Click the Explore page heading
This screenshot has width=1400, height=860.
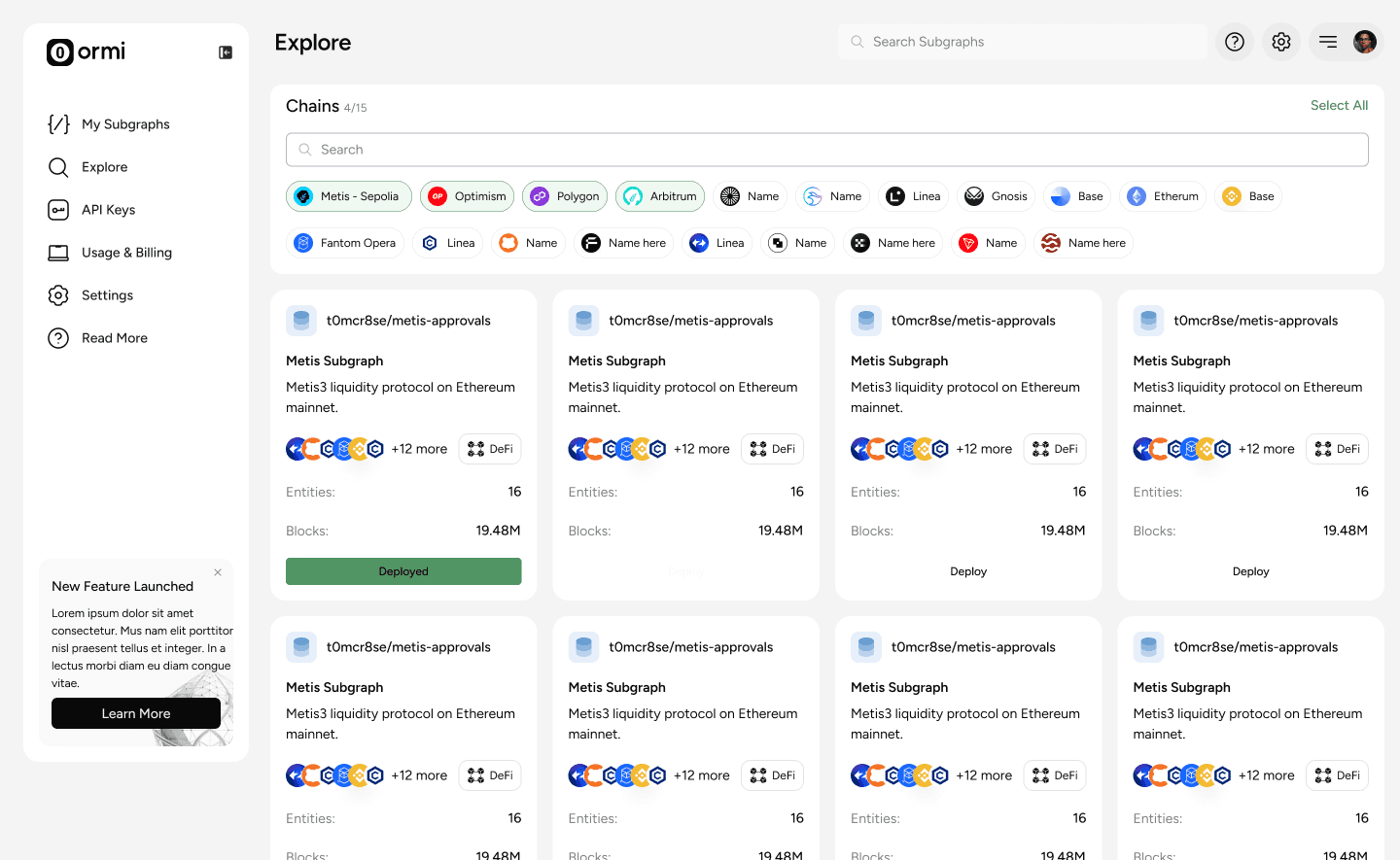pos(313,43)
